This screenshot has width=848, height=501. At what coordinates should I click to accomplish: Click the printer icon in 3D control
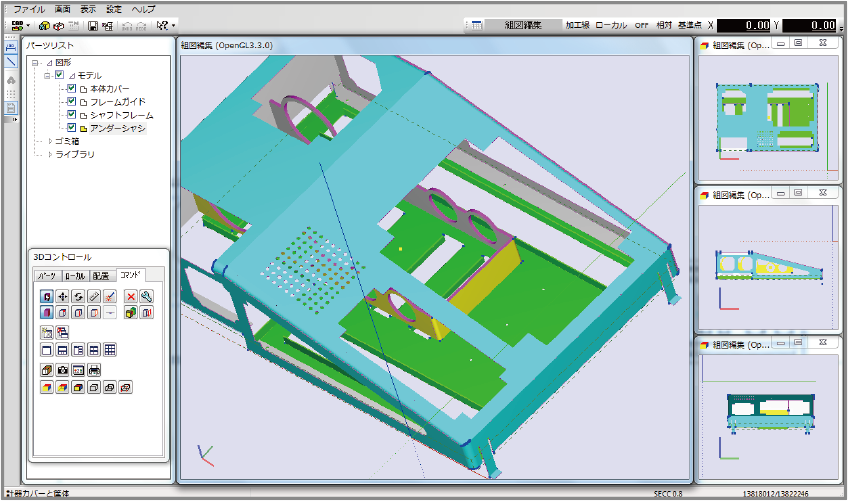[94, 371]
